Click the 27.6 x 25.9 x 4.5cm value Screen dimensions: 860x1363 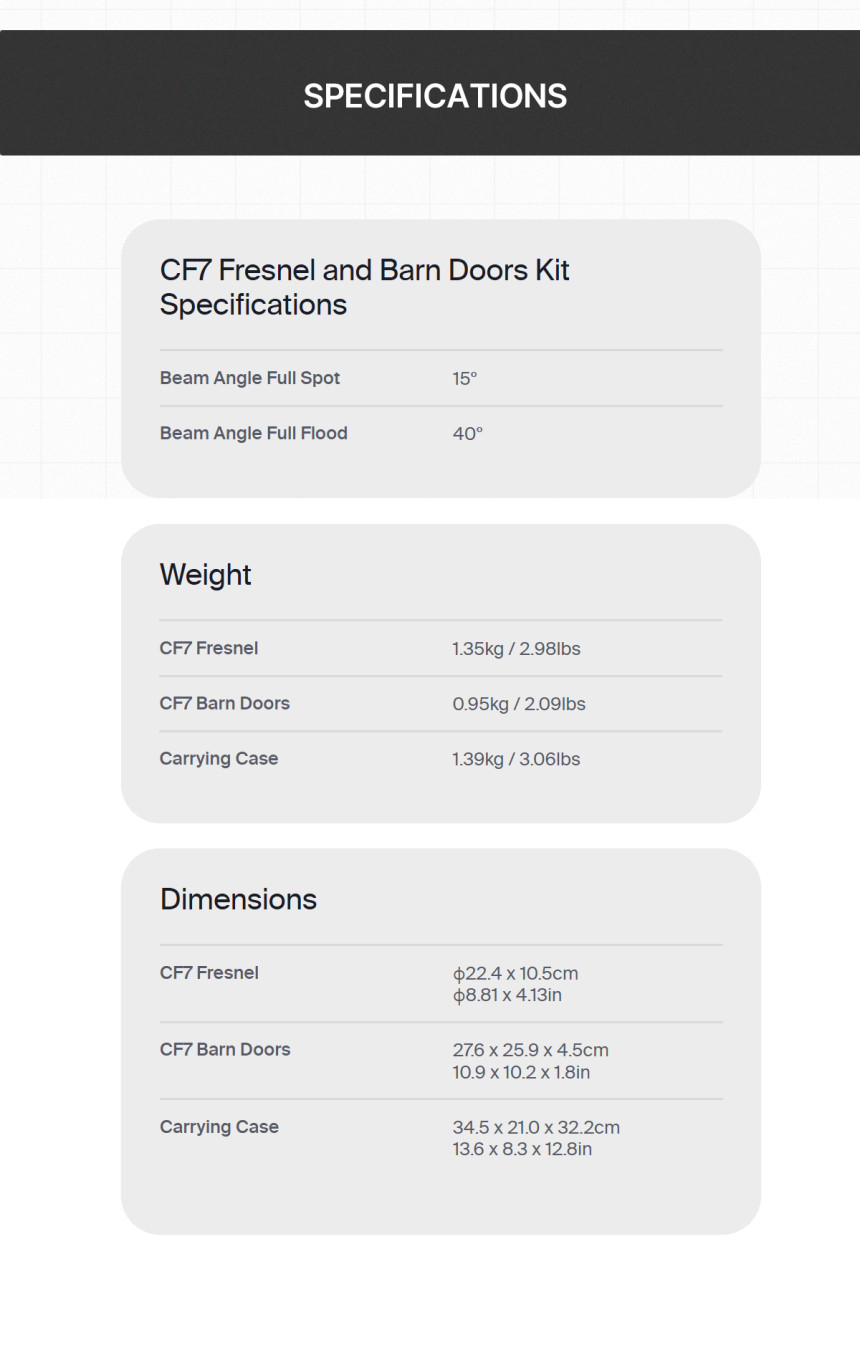[530, 1050]
